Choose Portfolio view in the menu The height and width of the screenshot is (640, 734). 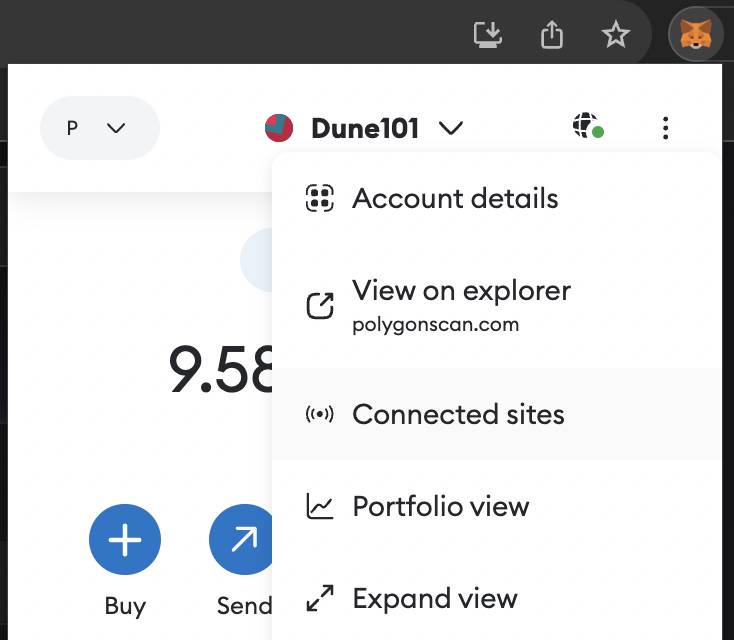tap(497, 506)
